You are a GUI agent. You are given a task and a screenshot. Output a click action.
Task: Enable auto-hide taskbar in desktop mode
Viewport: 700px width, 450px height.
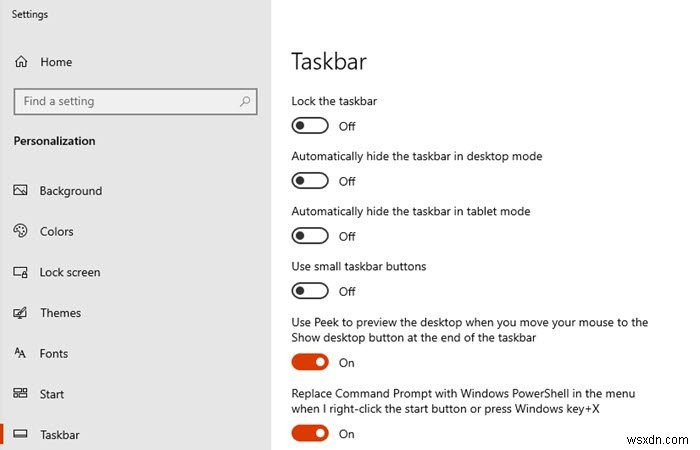(x=310, y=181)
